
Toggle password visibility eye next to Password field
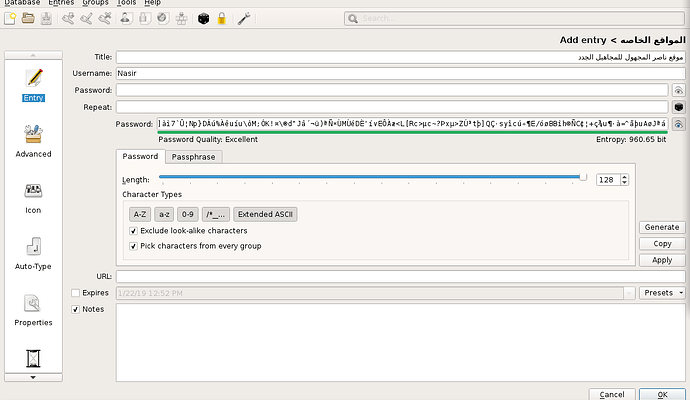pyautogui.click(x=678, y=90)
